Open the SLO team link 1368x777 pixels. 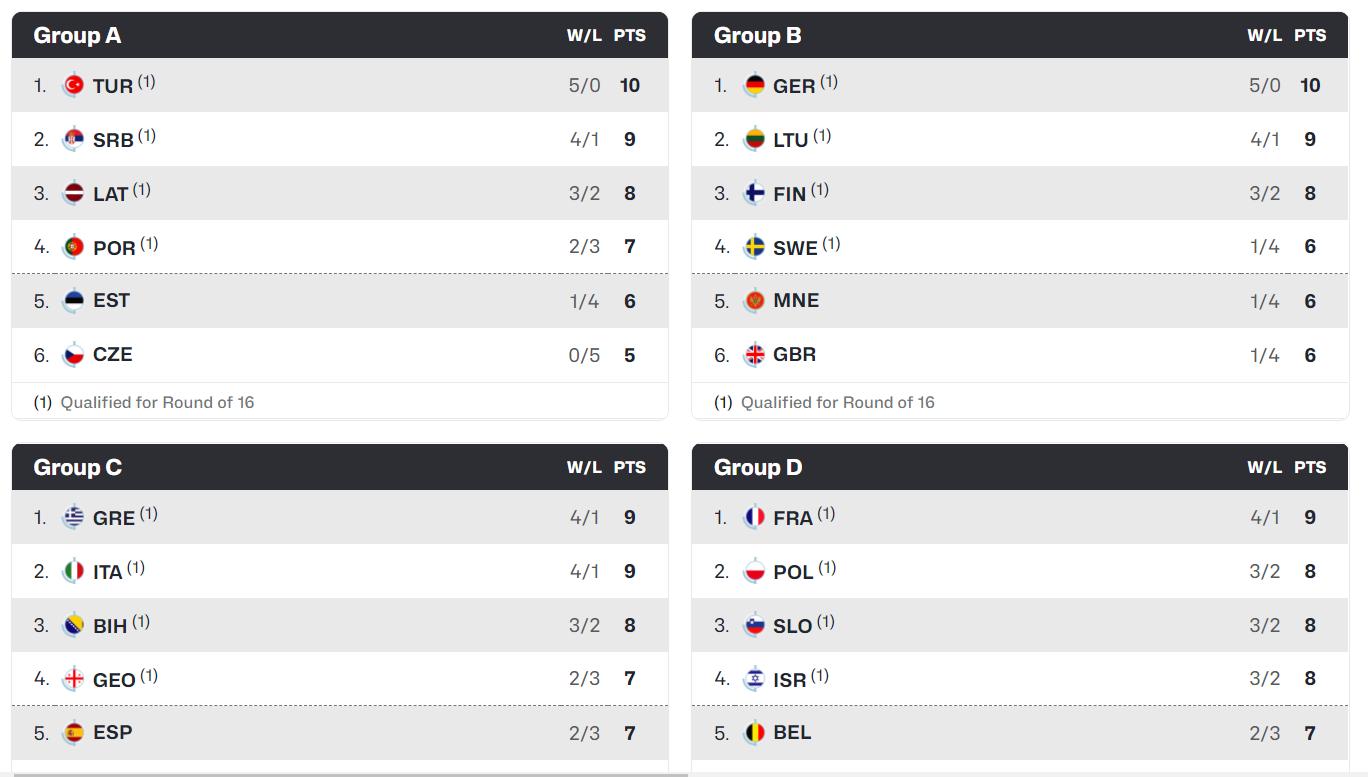(x=792, y=626)
